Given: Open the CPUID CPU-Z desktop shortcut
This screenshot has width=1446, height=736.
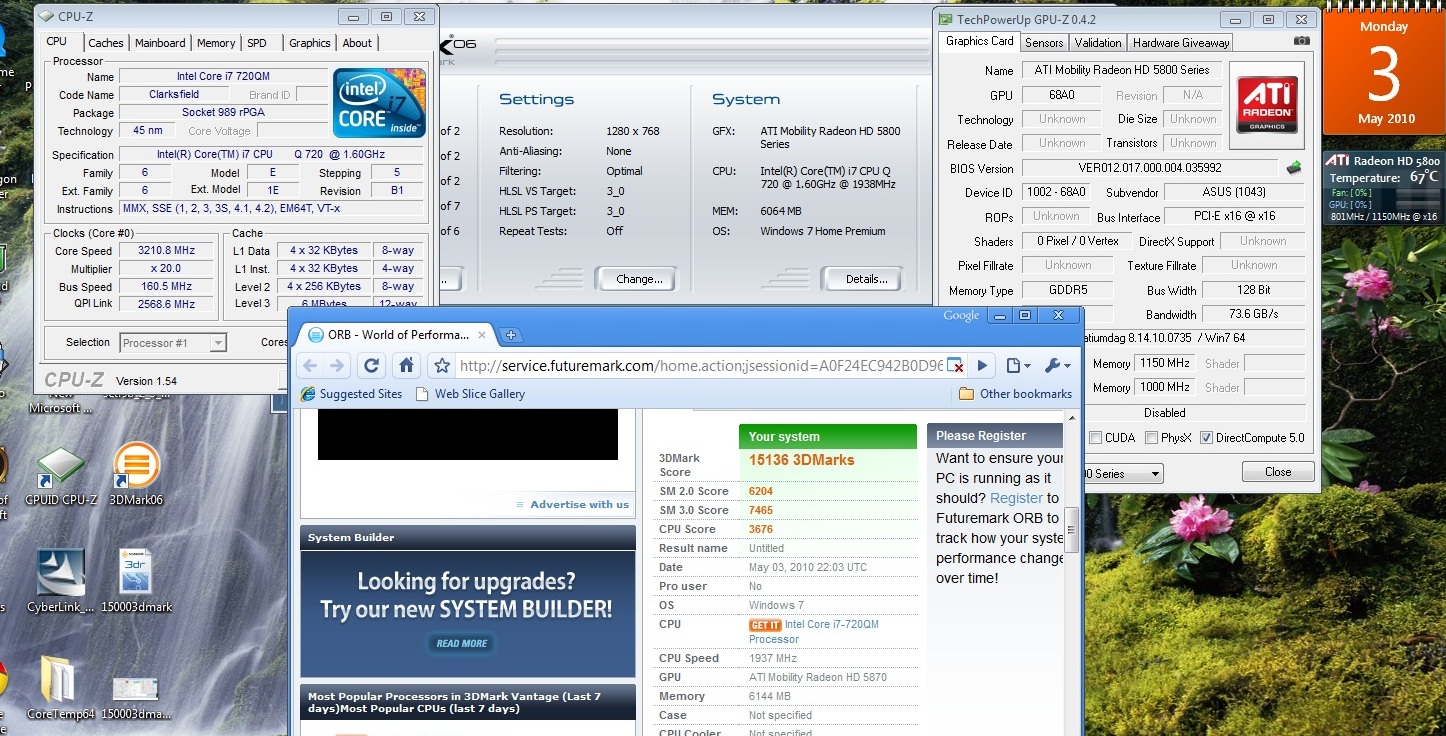Looking at the screenshot, I should point(60,477).
